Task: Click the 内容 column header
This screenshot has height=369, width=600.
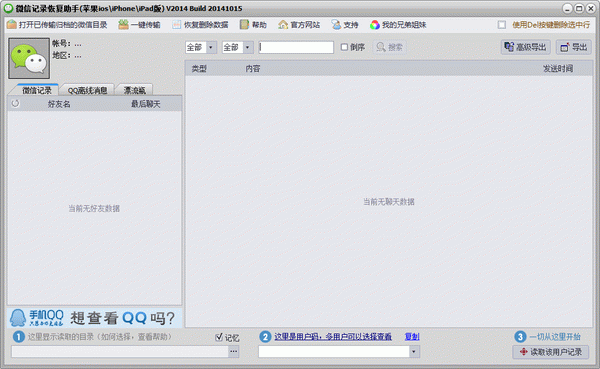Action: tap(253, 69)
